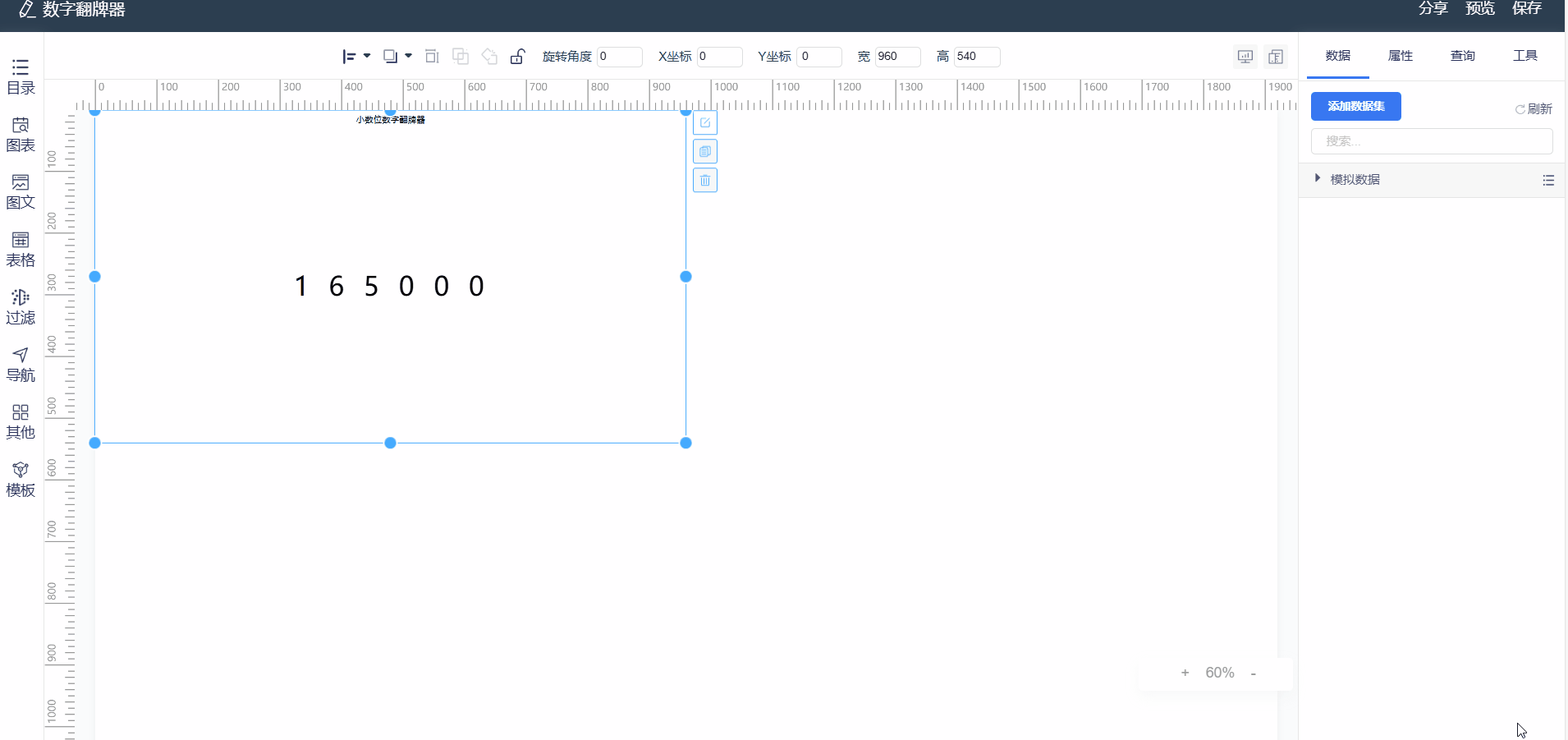The image size is (1568, 740).
Task: Open the 图表 chart components
Action: pyautogui.click(x=21, y=135)
